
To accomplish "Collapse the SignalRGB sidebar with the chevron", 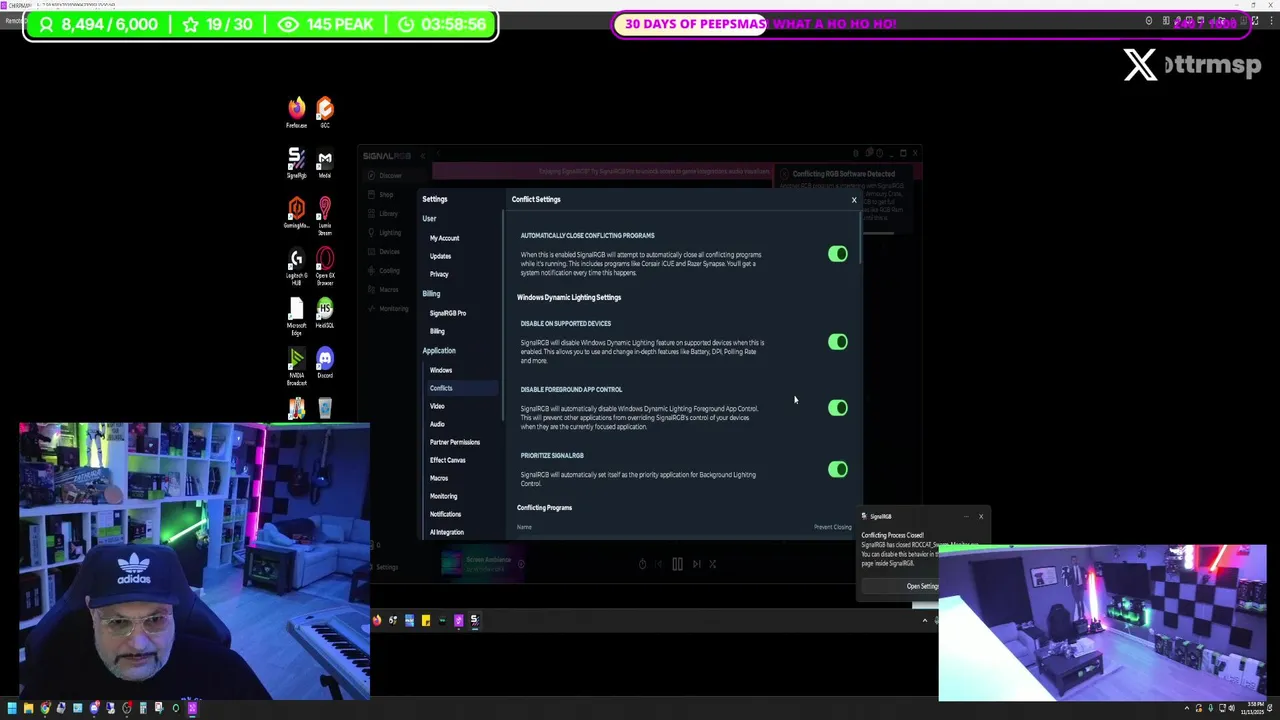I will (x=423, y=156).
